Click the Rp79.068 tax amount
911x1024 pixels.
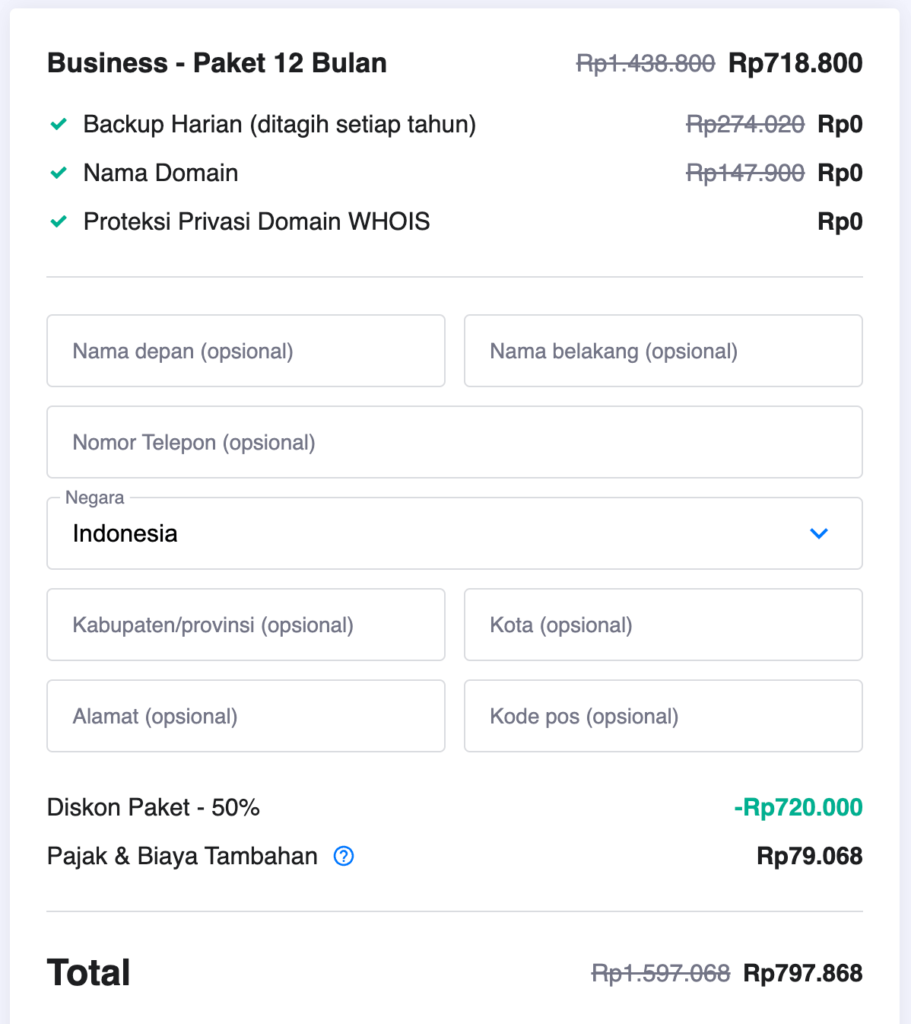pos(809,856)
